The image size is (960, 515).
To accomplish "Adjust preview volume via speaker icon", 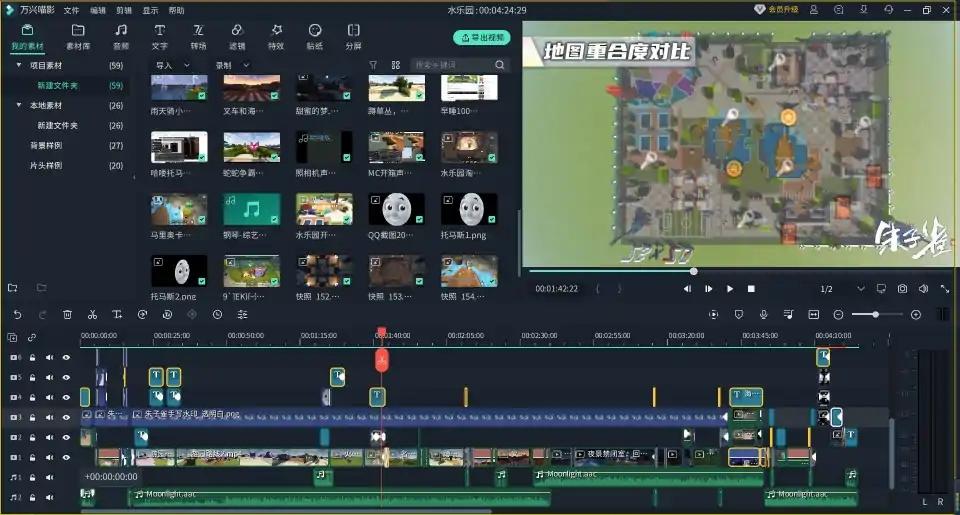I will (923, 288).
